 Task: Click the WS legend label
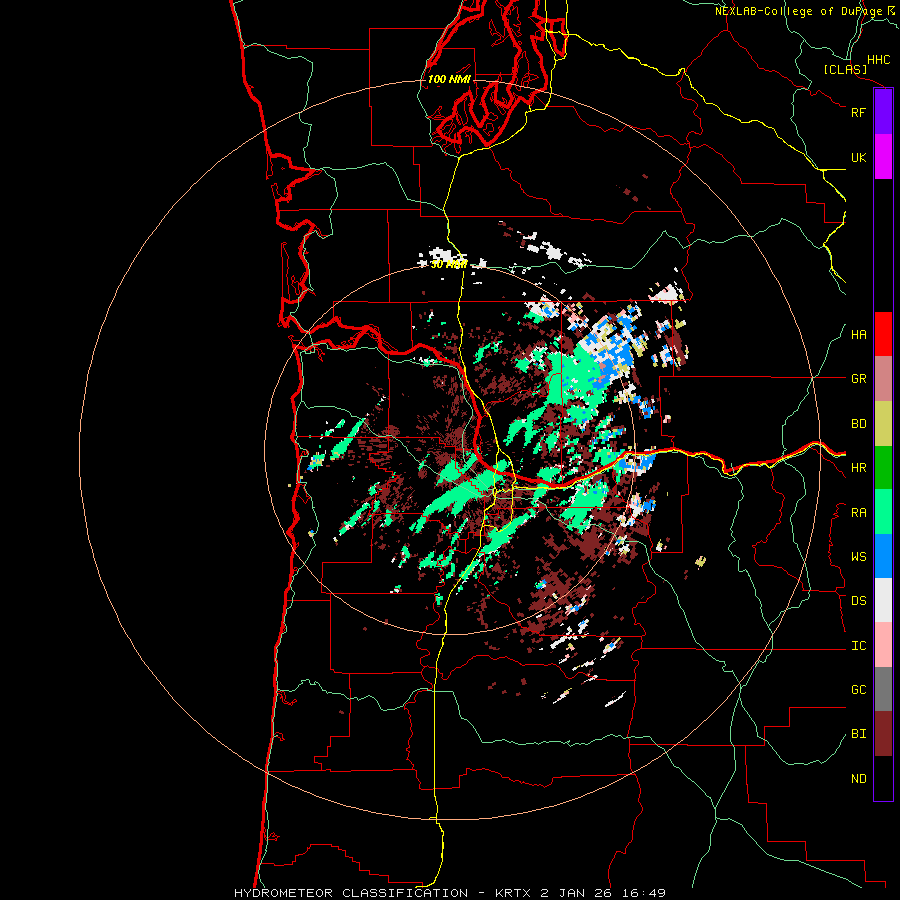point(858,557)
